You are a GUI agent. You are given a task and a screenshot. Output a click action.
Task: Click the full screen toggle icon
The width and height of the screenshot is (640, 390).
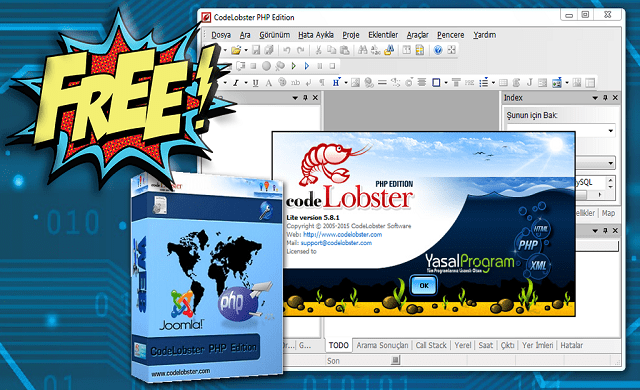coord(451,50)
